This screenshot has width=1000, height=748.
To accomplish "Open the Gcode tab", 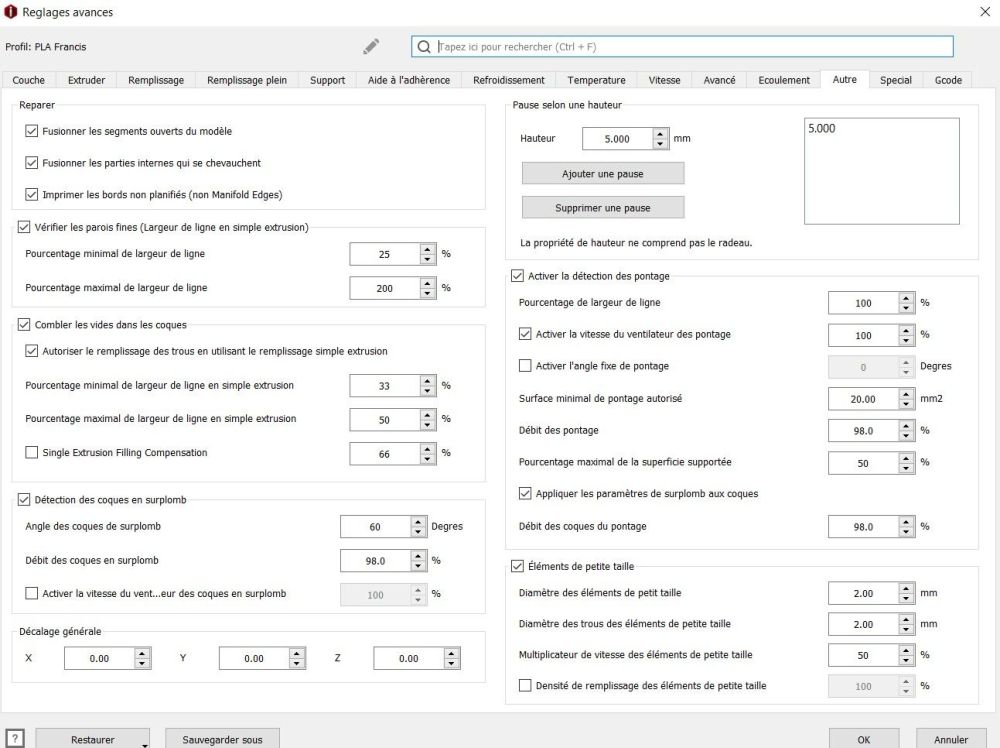I will coord(948,80).
